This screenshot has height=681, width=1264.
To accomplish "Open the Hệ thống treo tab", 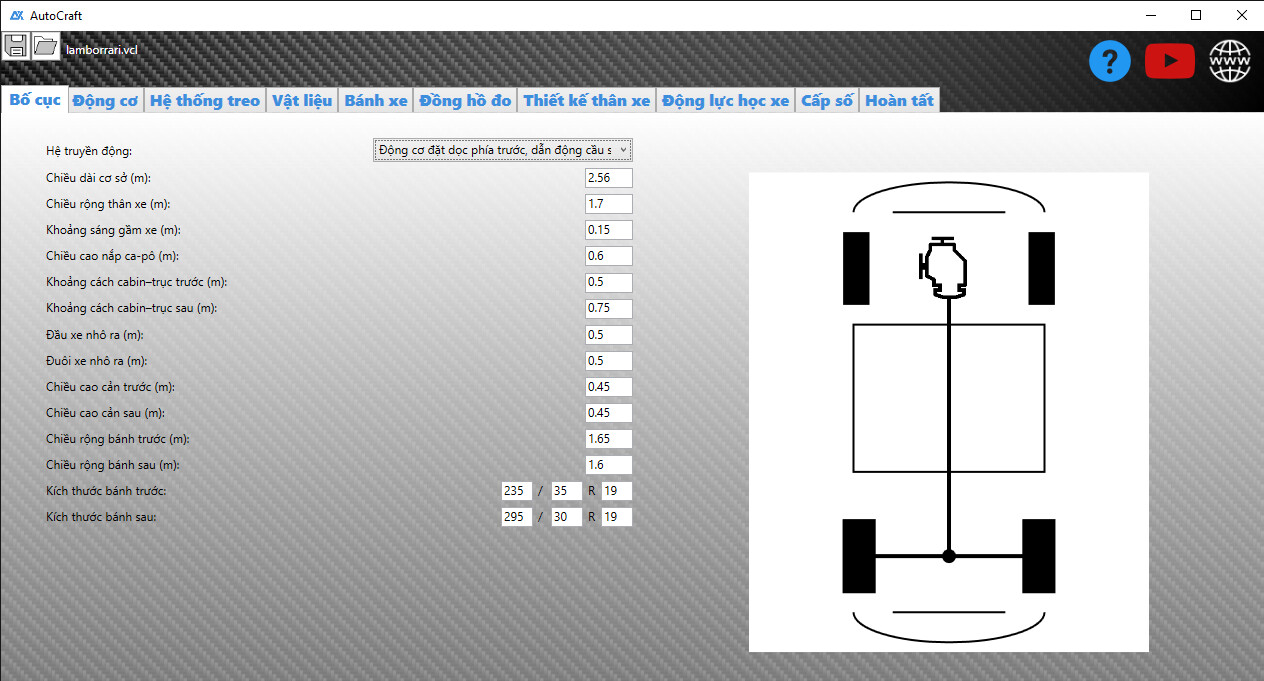I will (205, 100).
